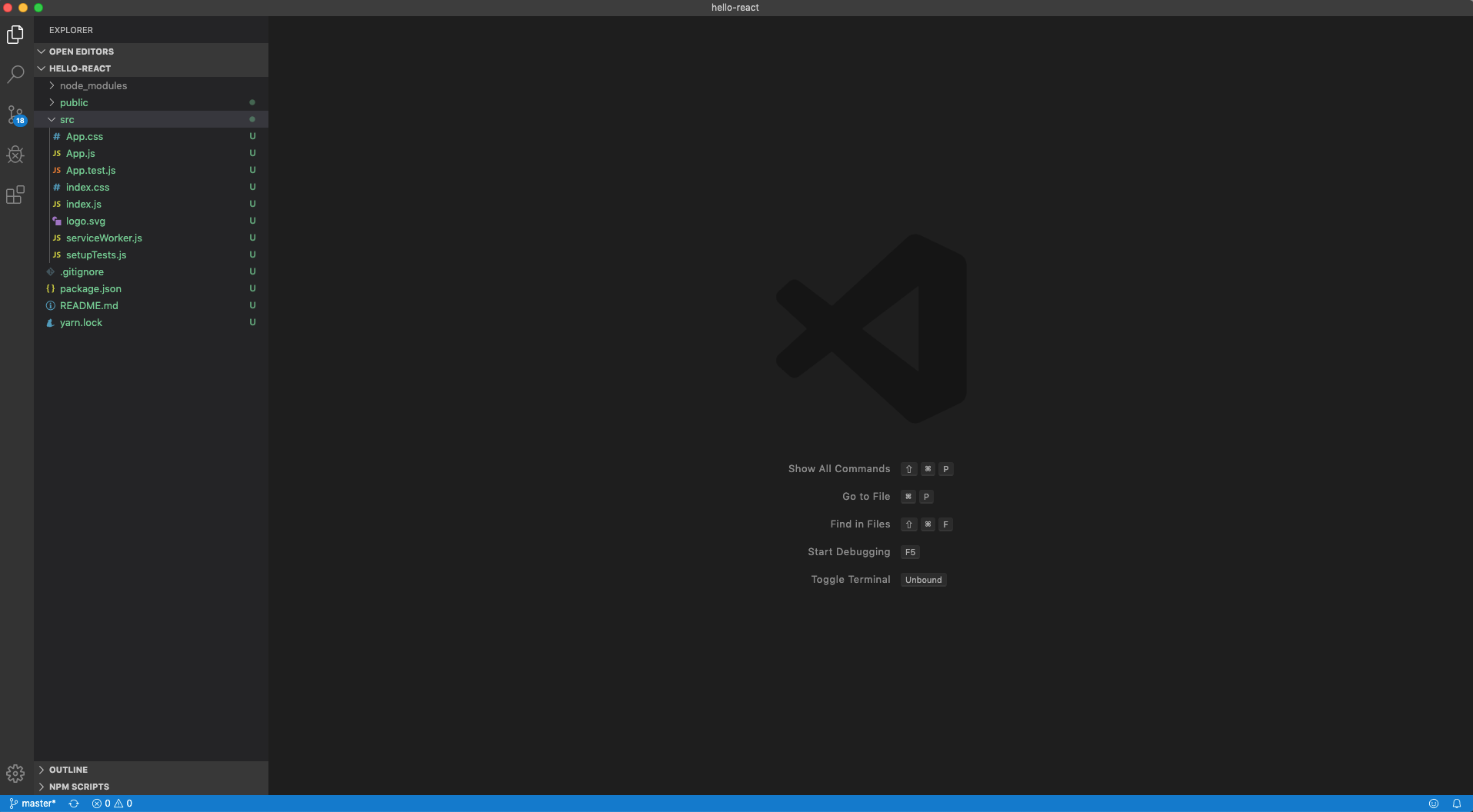Open the notifications bell icon
The width and height of the screenshot is (1473, 812).
(x=1457, y=804)
